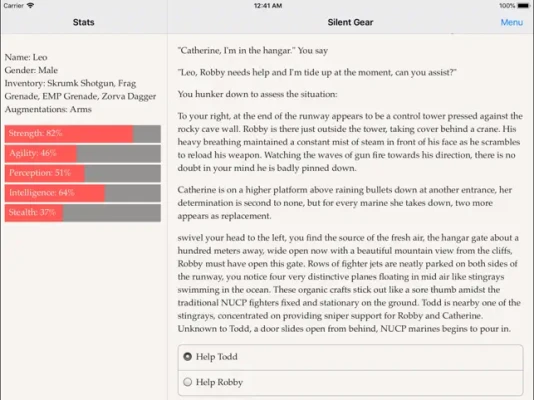Click the Gender: Male line
The height and width of the screenshot is (400, 534).
pos(31,70)
